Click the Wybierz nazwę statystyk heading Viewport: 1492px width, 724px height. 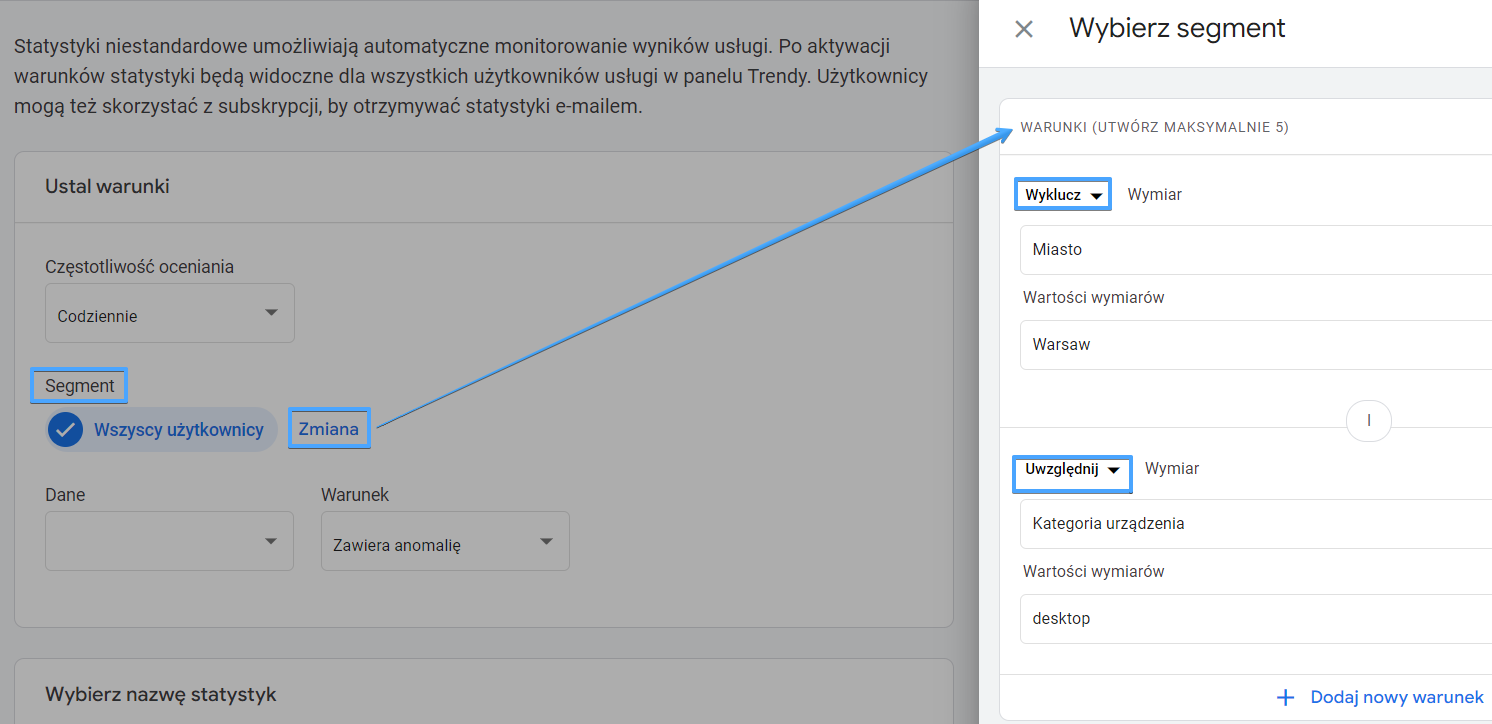(x=160, y=694)
